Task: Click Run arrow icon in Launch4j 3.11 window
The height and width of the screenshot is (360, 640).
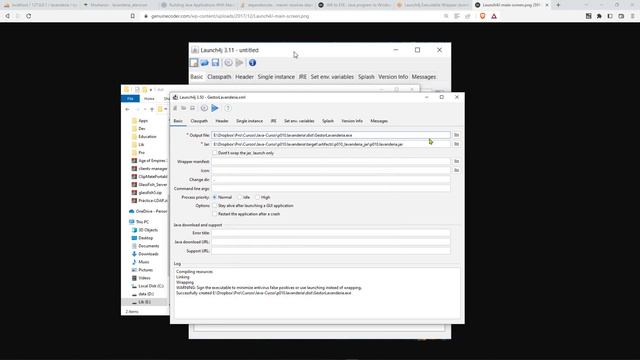Action: [x=240, y=62]
